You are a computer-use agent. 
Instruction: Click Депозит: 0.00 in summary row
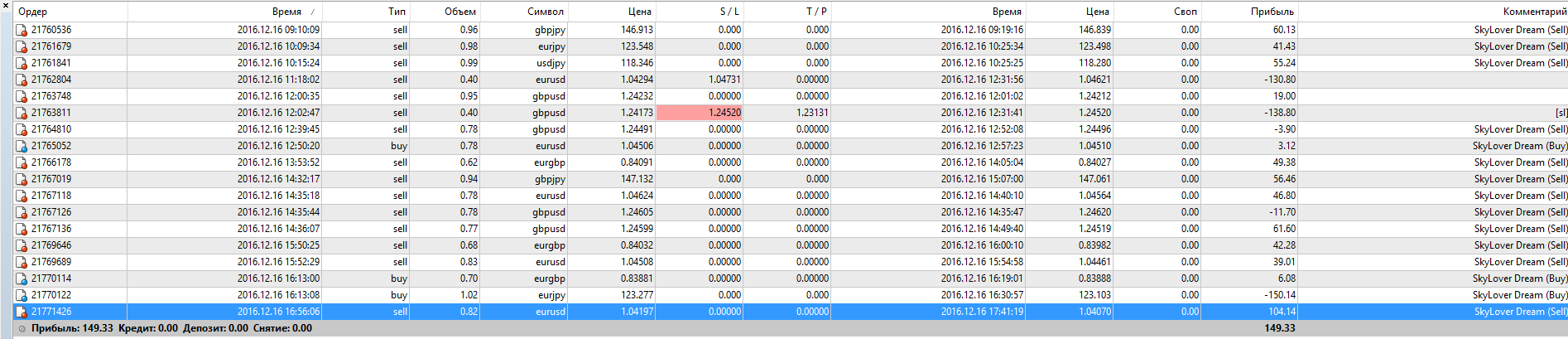(215, 328)
